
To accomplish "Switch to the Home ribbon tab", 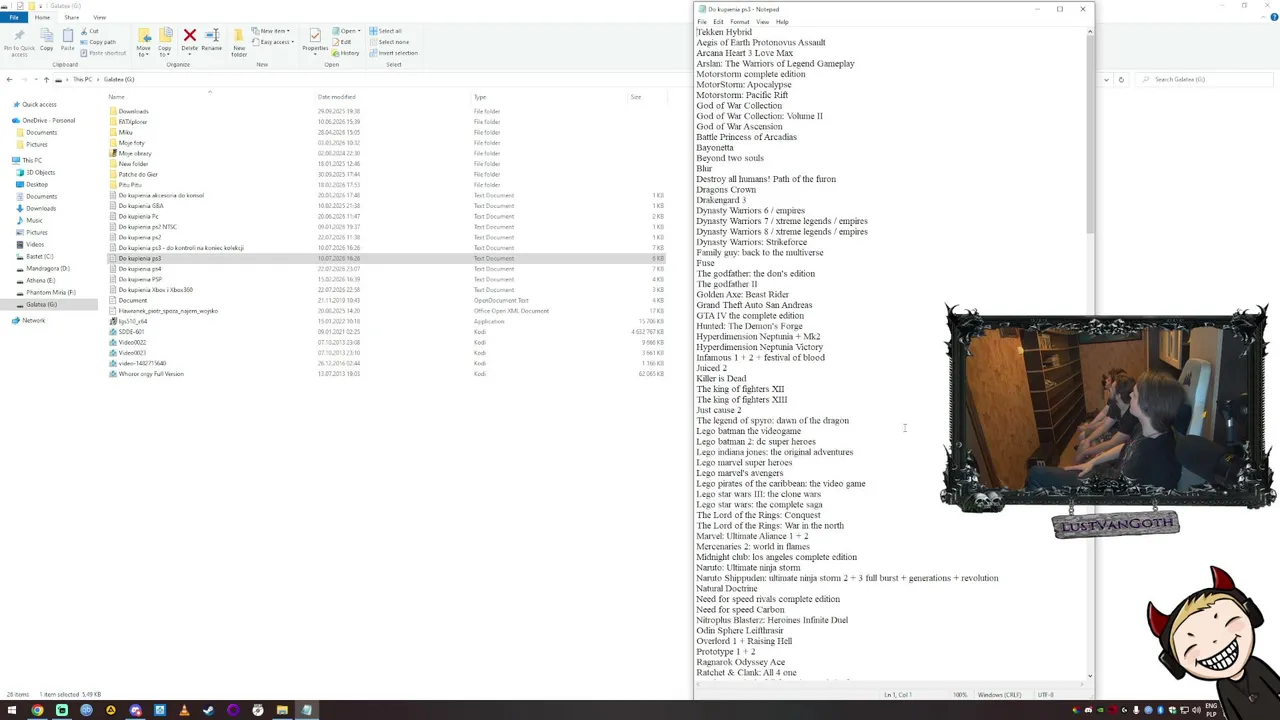I will tap(42, 17).
